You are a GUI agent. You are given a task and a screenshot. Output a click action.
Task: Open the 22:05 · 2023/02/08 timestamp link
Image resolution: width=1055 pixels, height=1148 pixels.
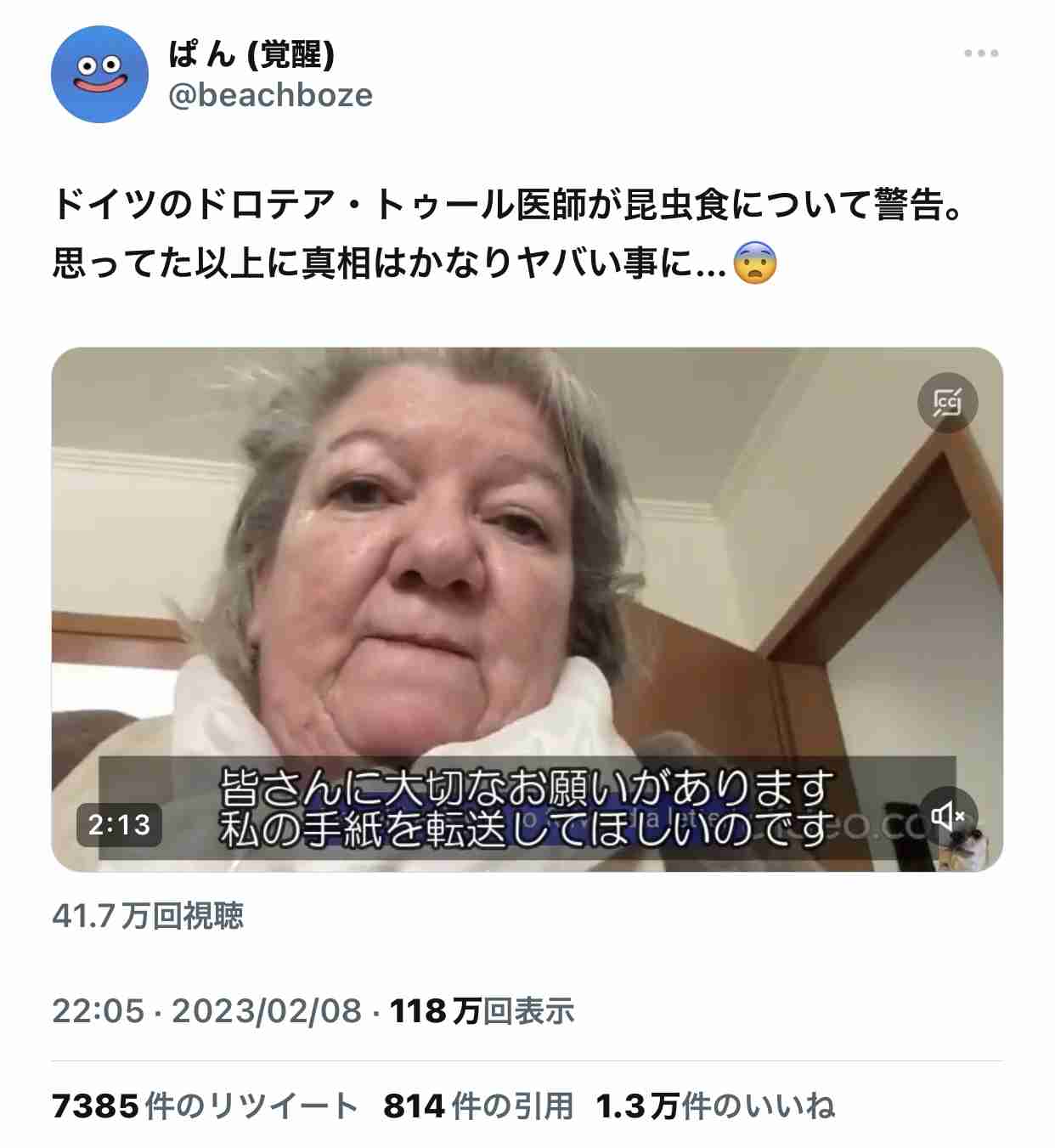click(x=207, y=1011)
